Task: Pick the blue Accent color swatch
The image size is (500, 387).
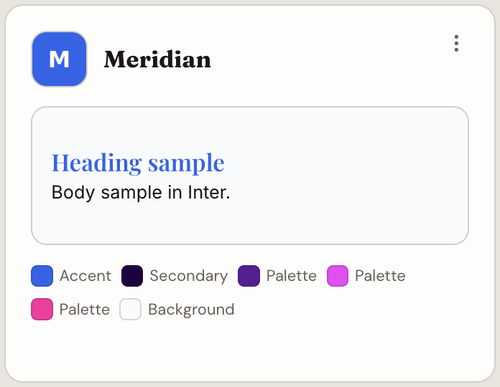Action: (42, 276)
